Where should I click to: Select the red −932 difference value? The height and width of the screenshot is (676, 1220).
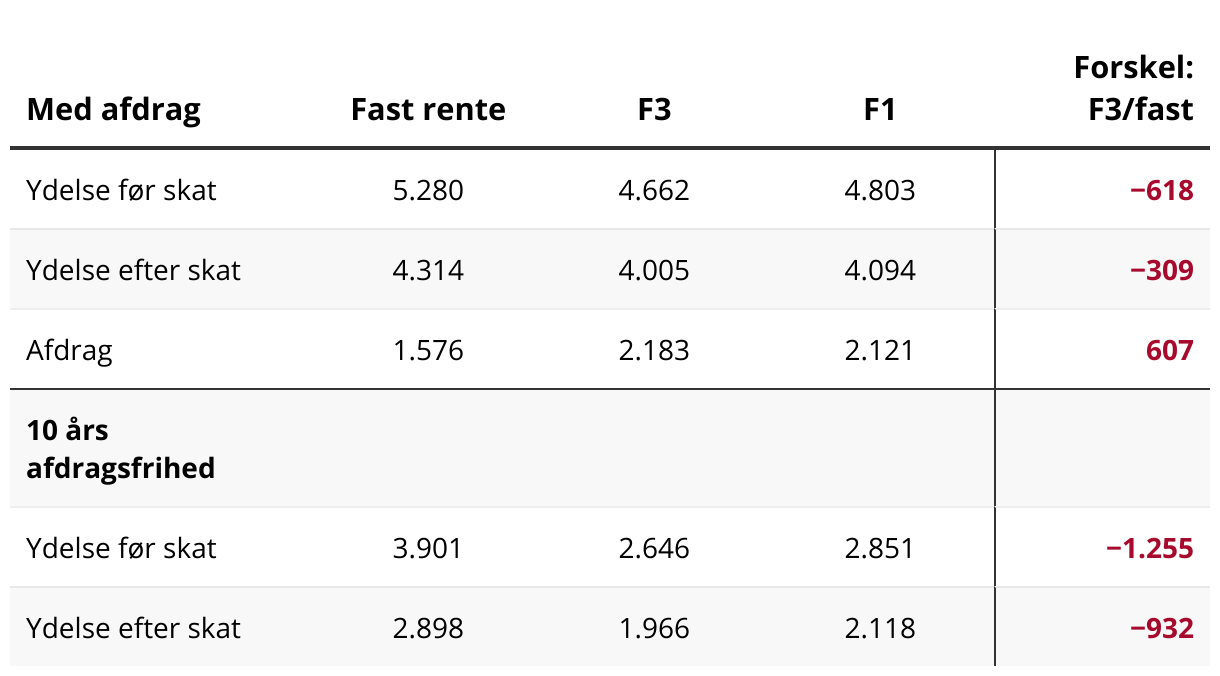click(x=1161, y=628)
